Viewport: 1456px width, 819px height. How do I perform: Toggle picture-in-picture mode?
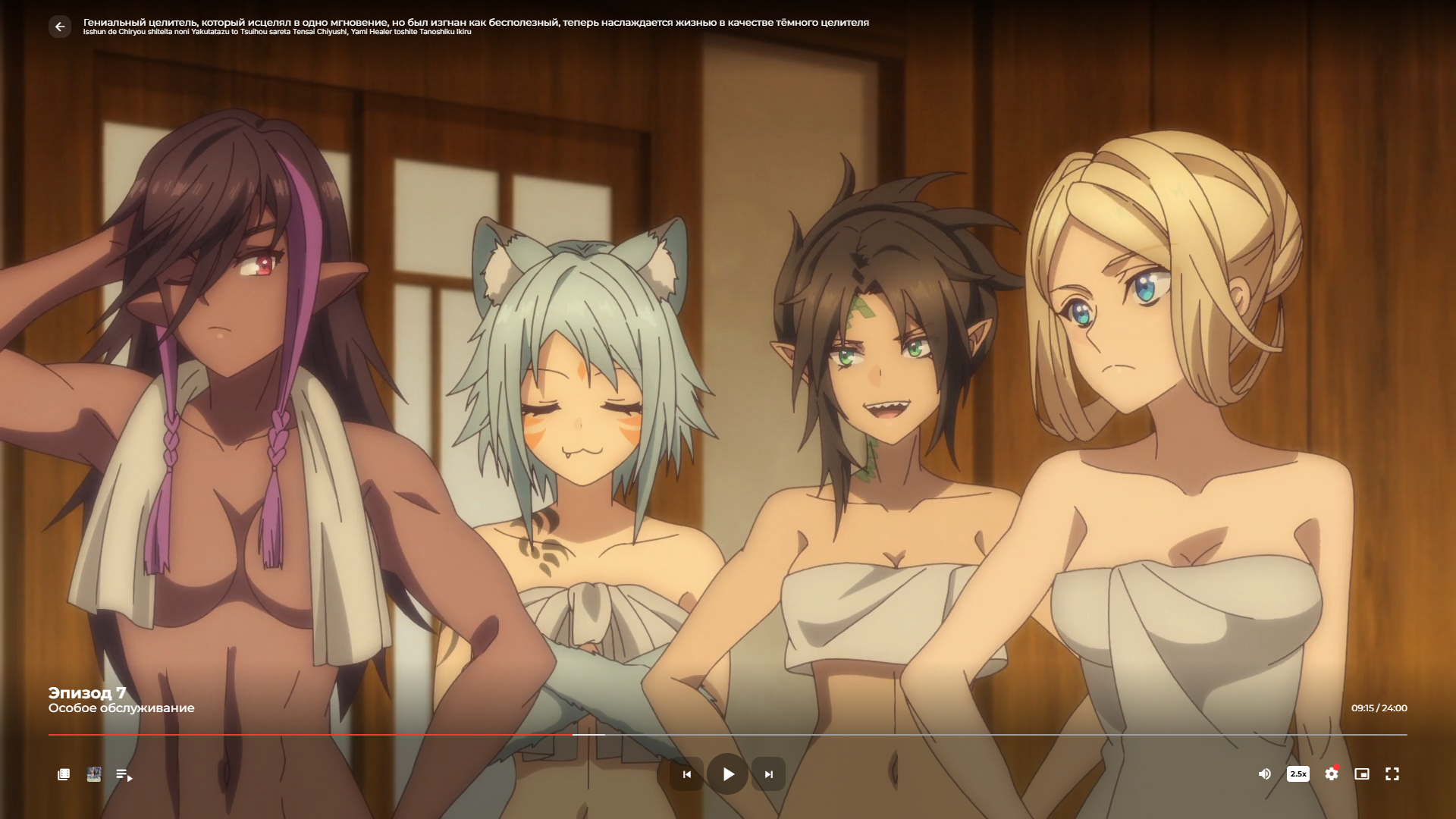[1362, 773]
